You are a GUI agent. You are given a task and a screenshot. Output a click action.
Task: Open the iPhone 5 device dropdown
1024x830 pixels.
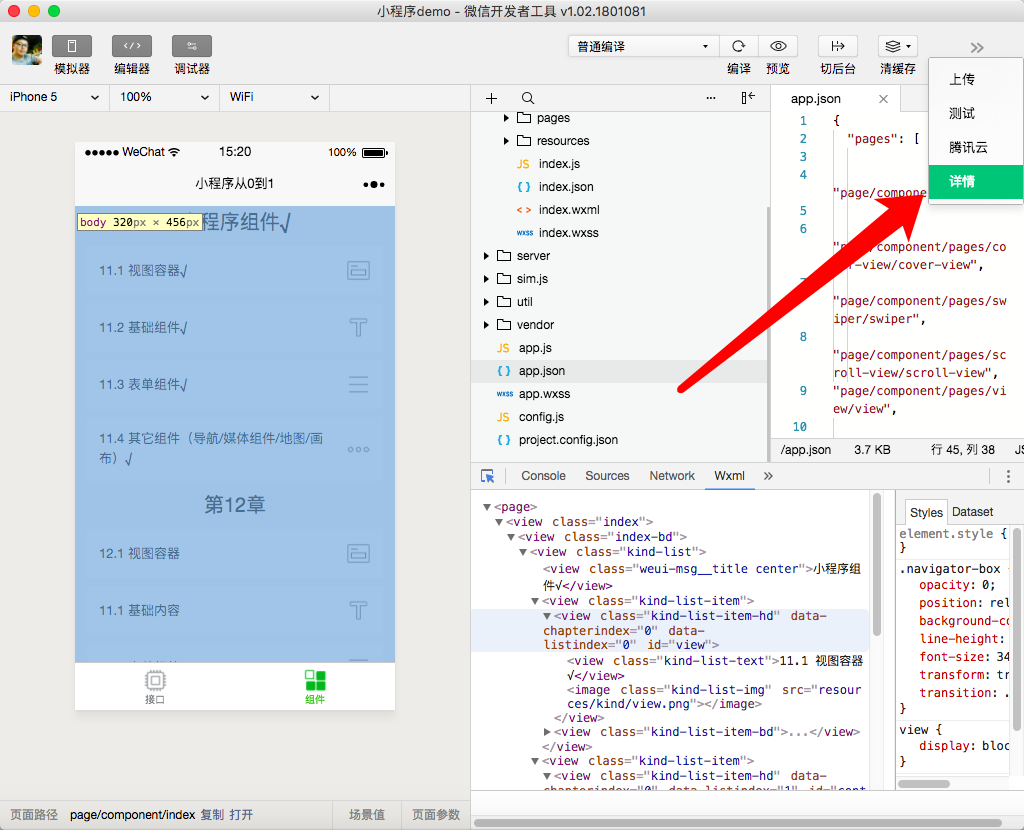click(54, 97)
